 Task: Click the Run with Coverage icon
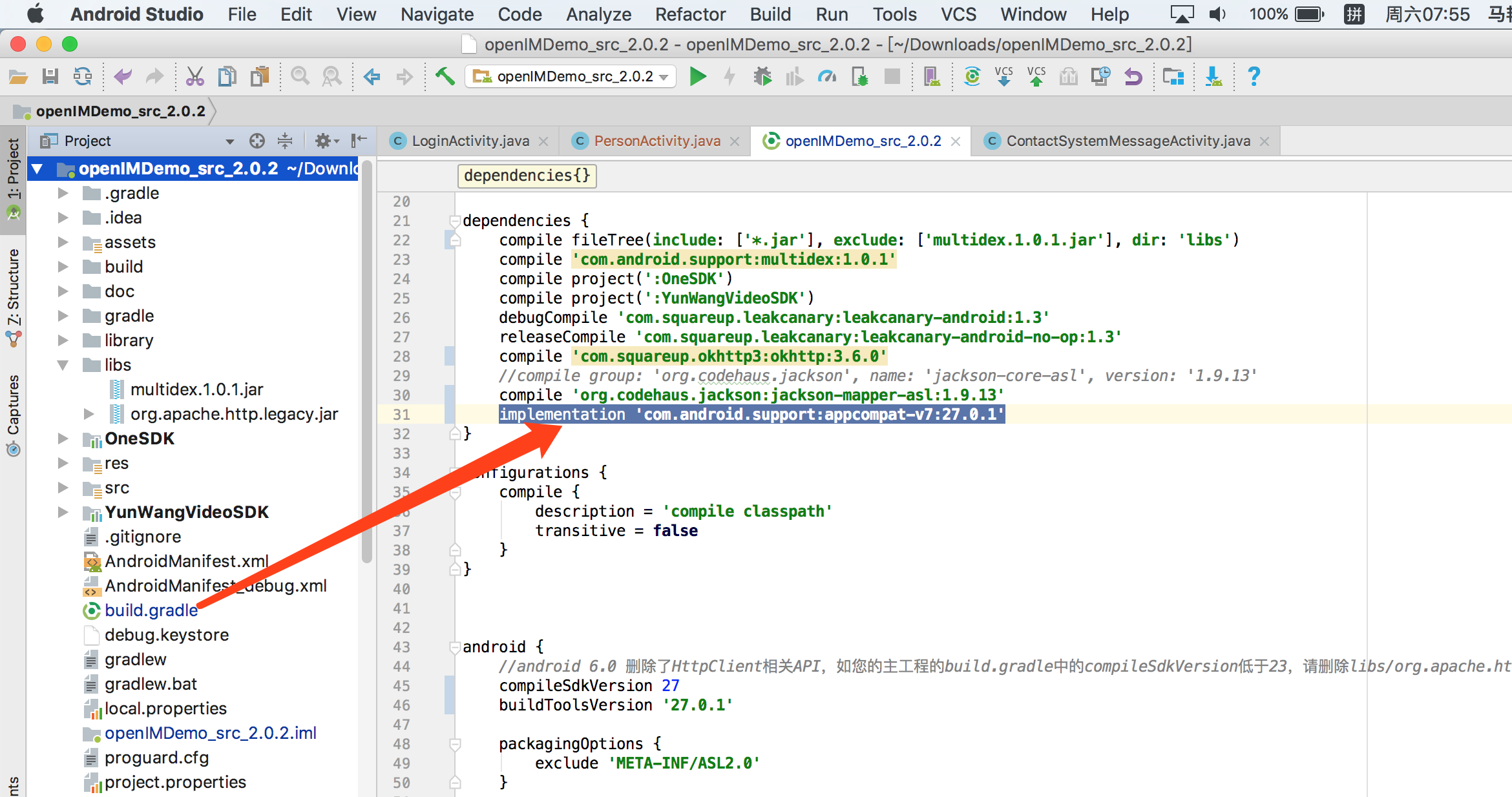click(795, 77)
